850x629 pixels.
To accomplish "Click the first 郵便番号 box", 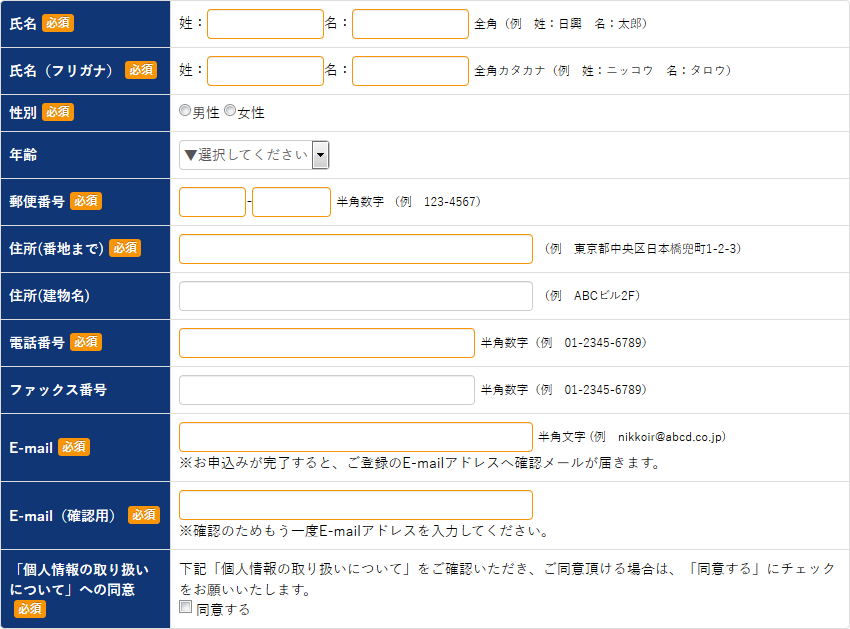I will pos(212,202).
